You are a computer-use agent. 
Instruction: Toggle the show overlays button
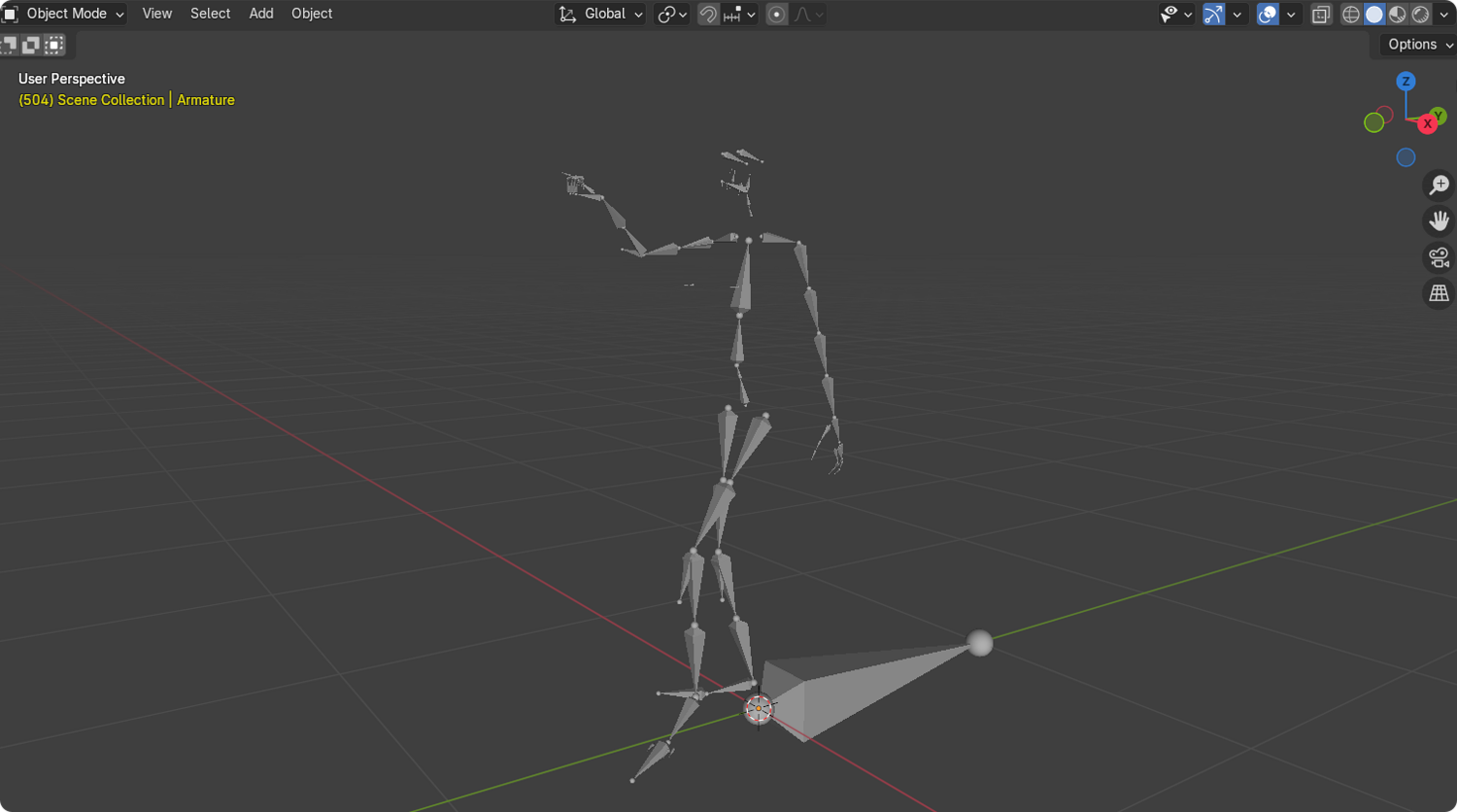click(1268, 14)
